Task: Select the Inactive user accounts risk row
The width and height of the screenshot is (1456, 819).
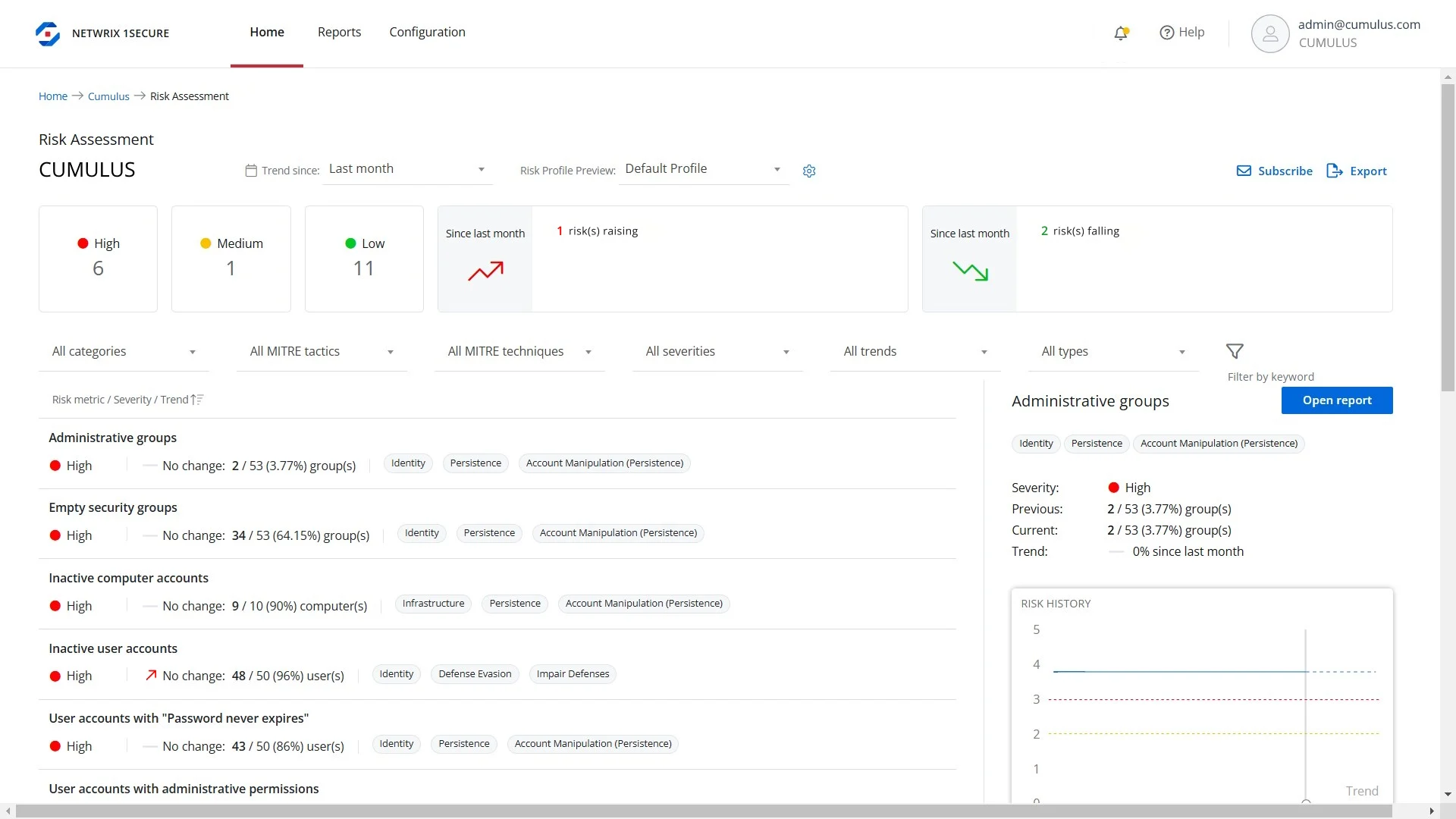Action: pos(497,664)
